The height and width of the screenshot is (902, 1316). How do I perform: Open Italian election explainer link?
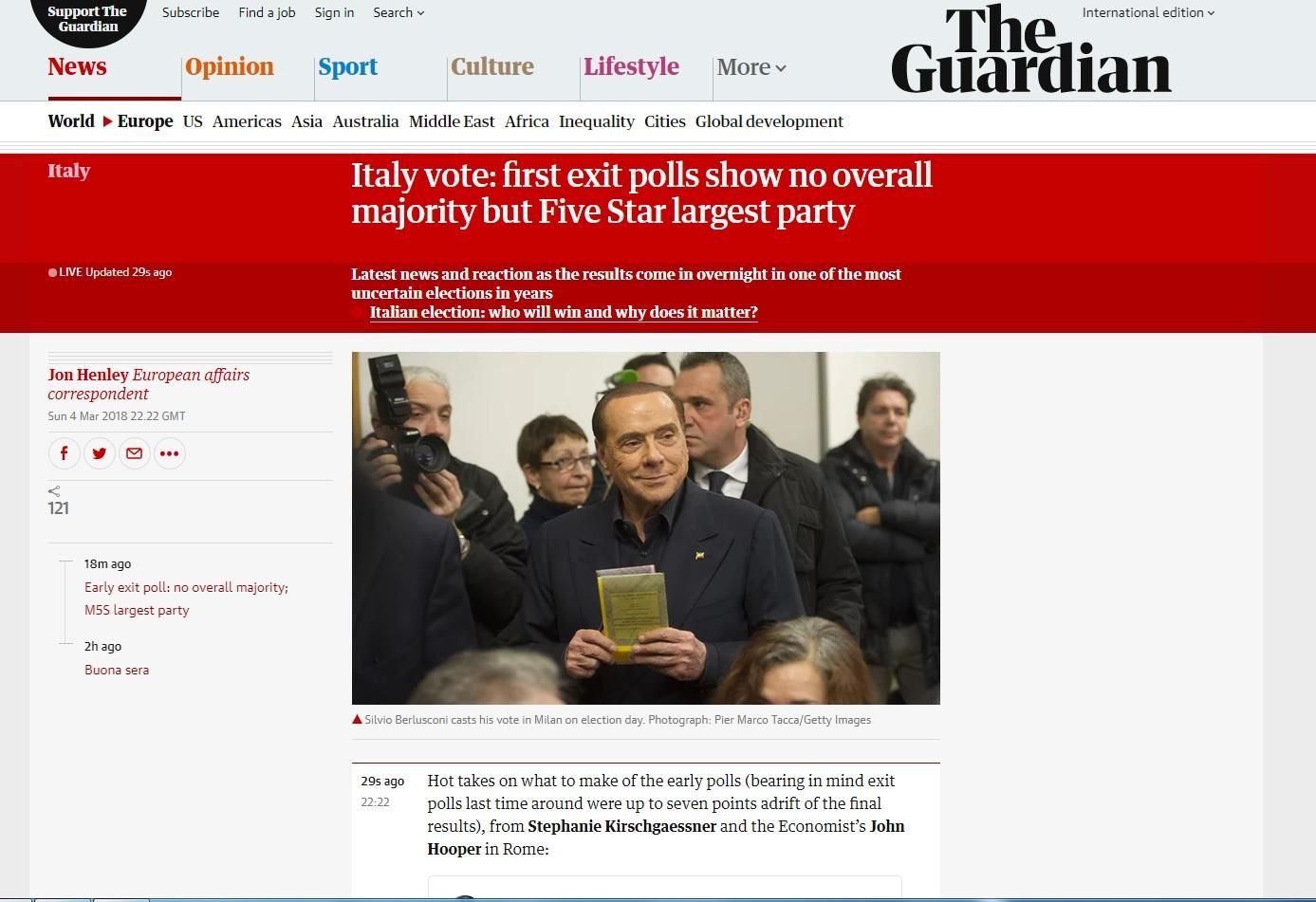click(x=564, y=312)
